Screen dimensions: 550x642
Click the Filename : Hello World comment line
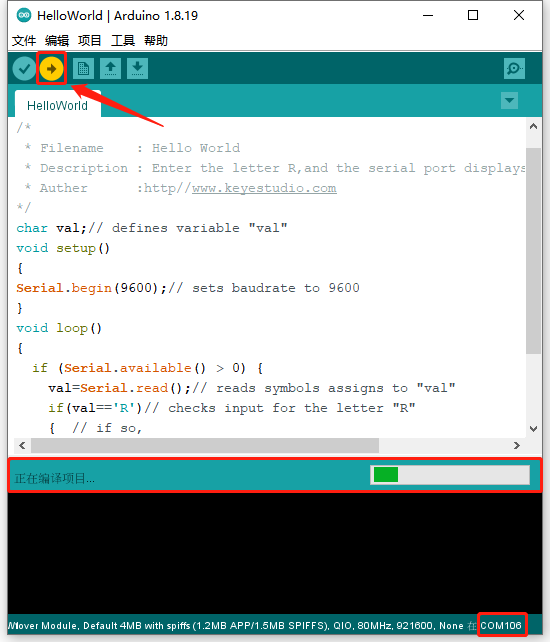pyautogui.click(x=132, y=148)
